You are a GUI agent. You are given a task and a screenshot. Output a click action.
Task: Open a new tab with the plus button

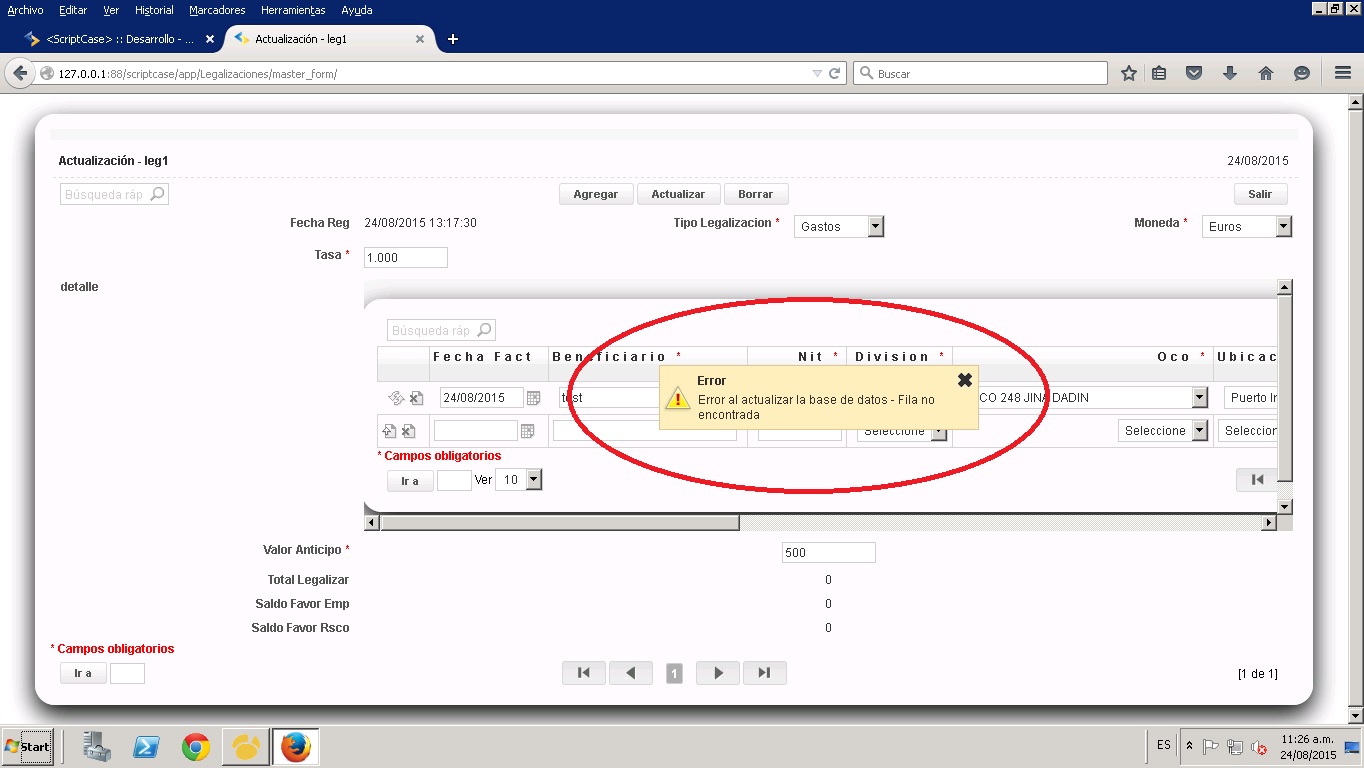click(x=453, y=39)
